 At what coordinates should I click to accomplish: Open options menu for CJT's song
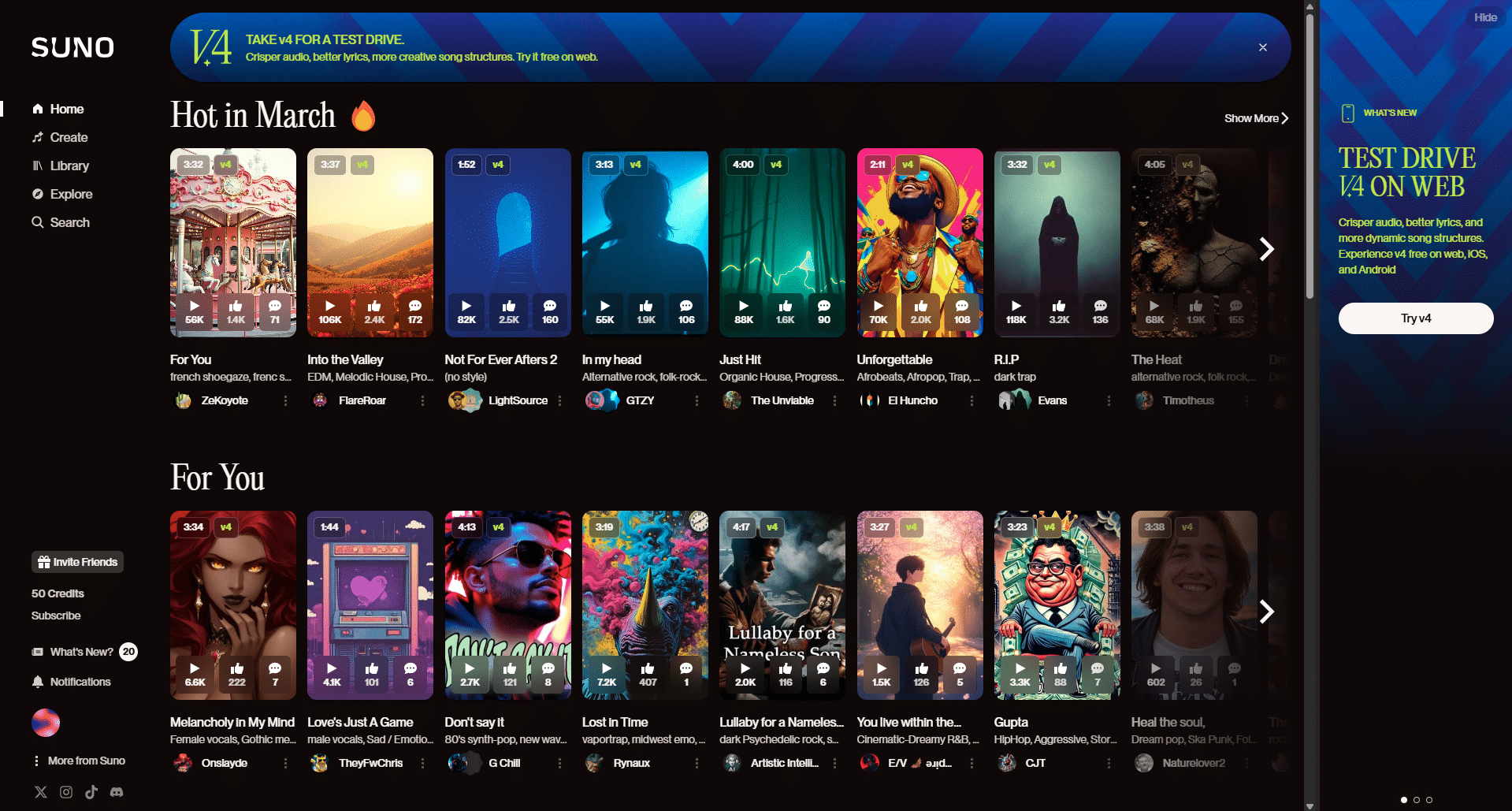(1109, 763)
